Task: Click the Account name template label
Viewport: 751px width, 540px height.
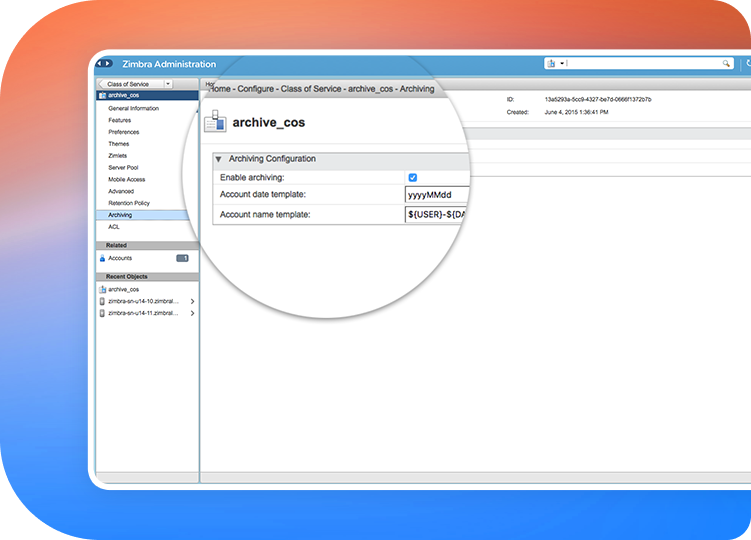Action: click(265, 215)
